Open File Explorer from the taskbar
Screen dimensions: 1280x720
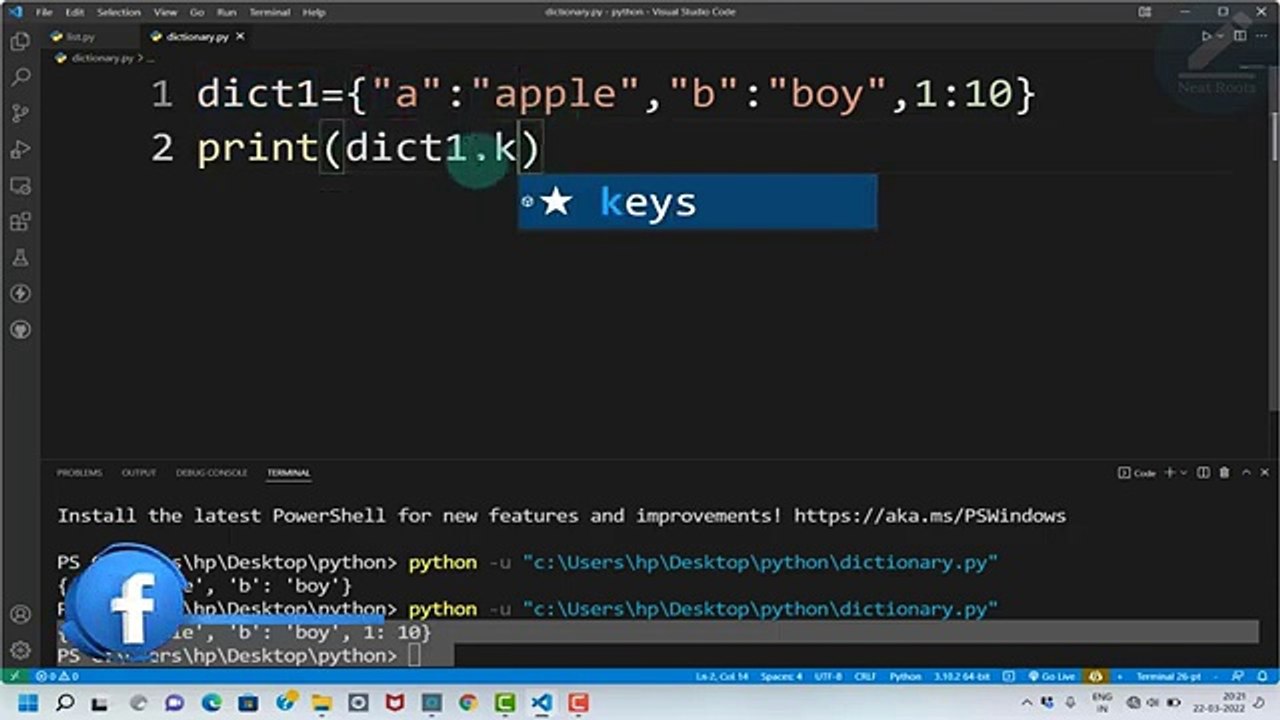tap(322, 703)
